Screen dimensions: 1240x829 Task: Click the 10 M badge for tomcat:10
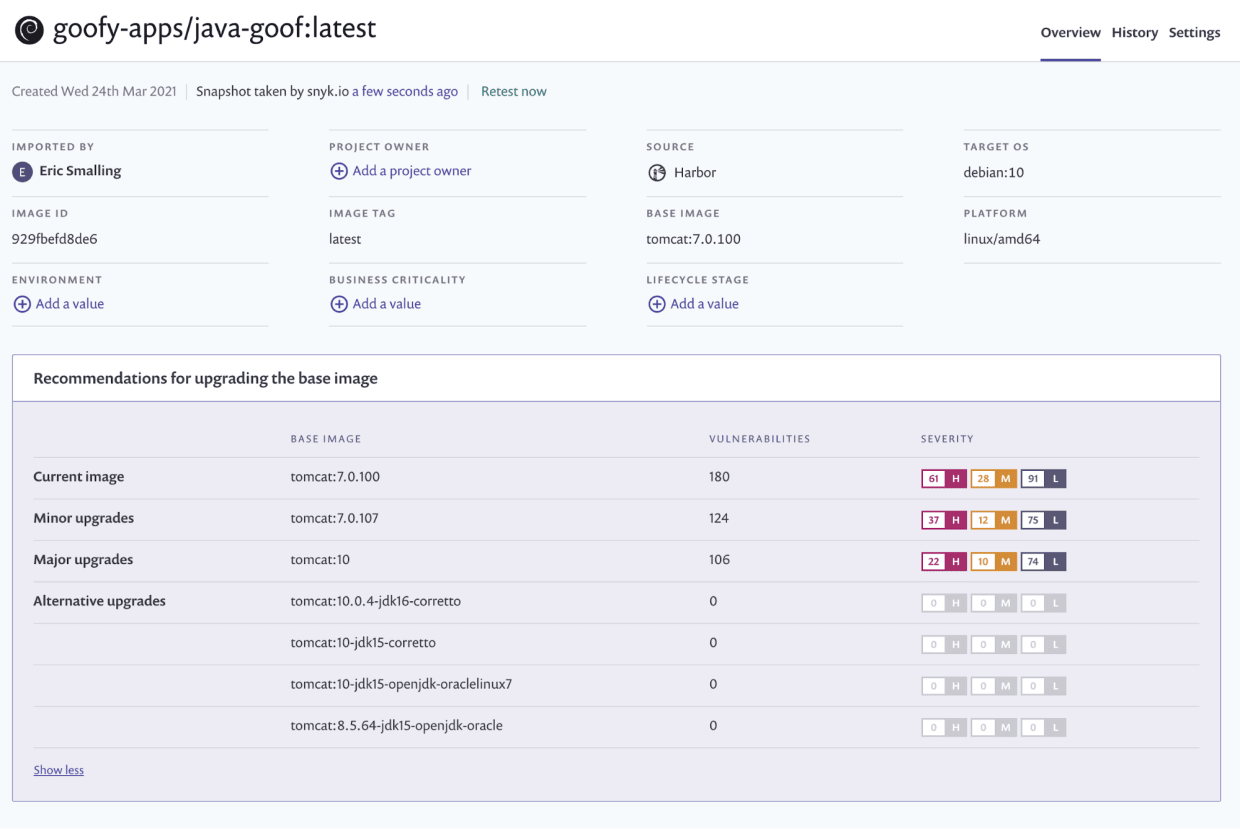(x=993, y=562)
